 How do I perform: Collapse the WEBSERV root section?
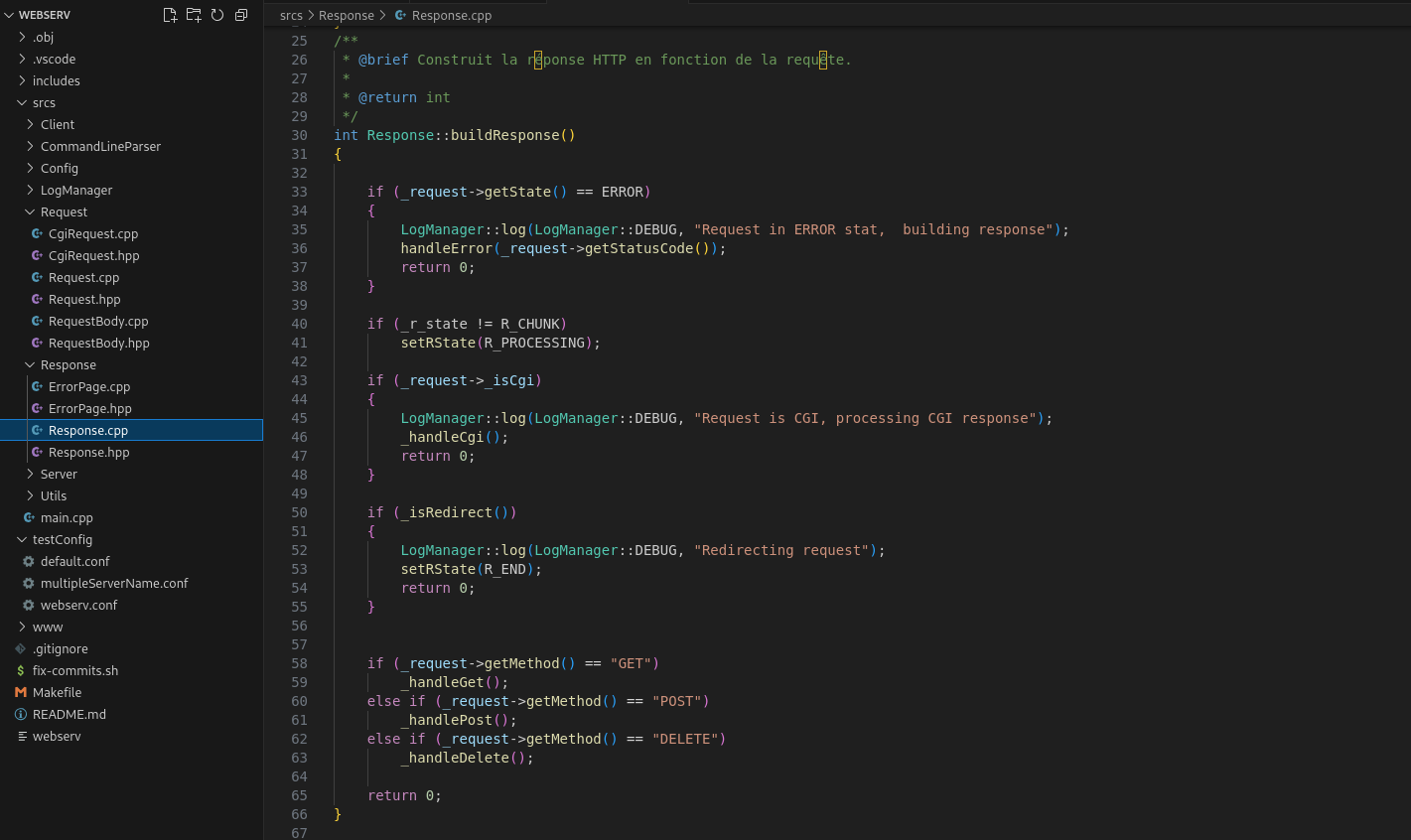tap(9, 15)
